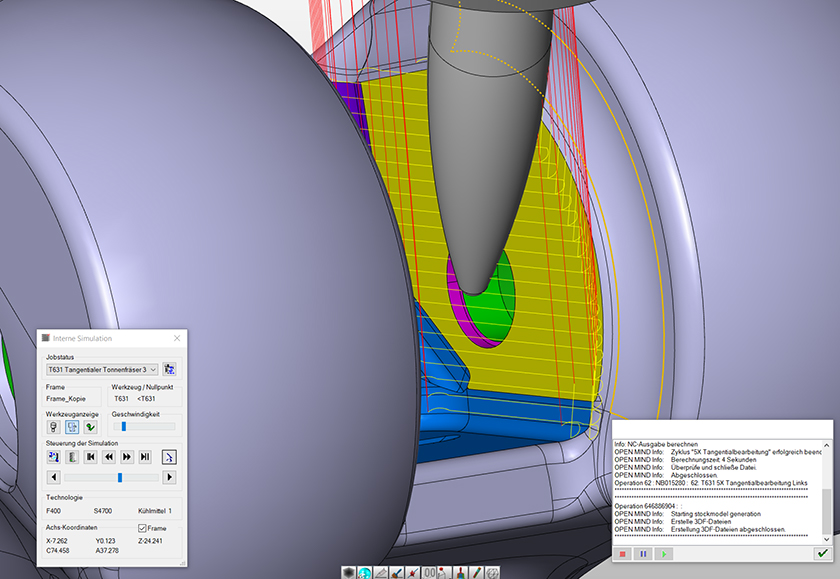
Task: Jump to start of simulation
Action: [91, 456]
